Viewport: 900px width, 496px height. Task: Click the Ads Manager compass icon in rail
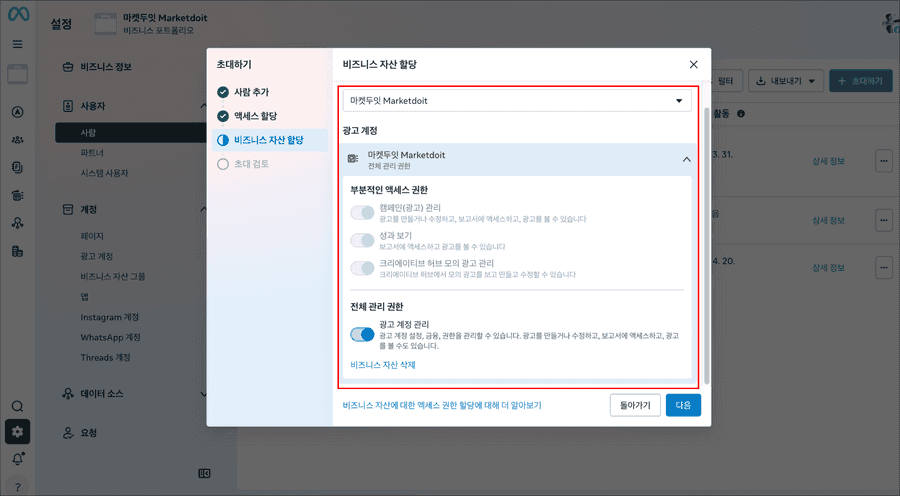(18, 112)
